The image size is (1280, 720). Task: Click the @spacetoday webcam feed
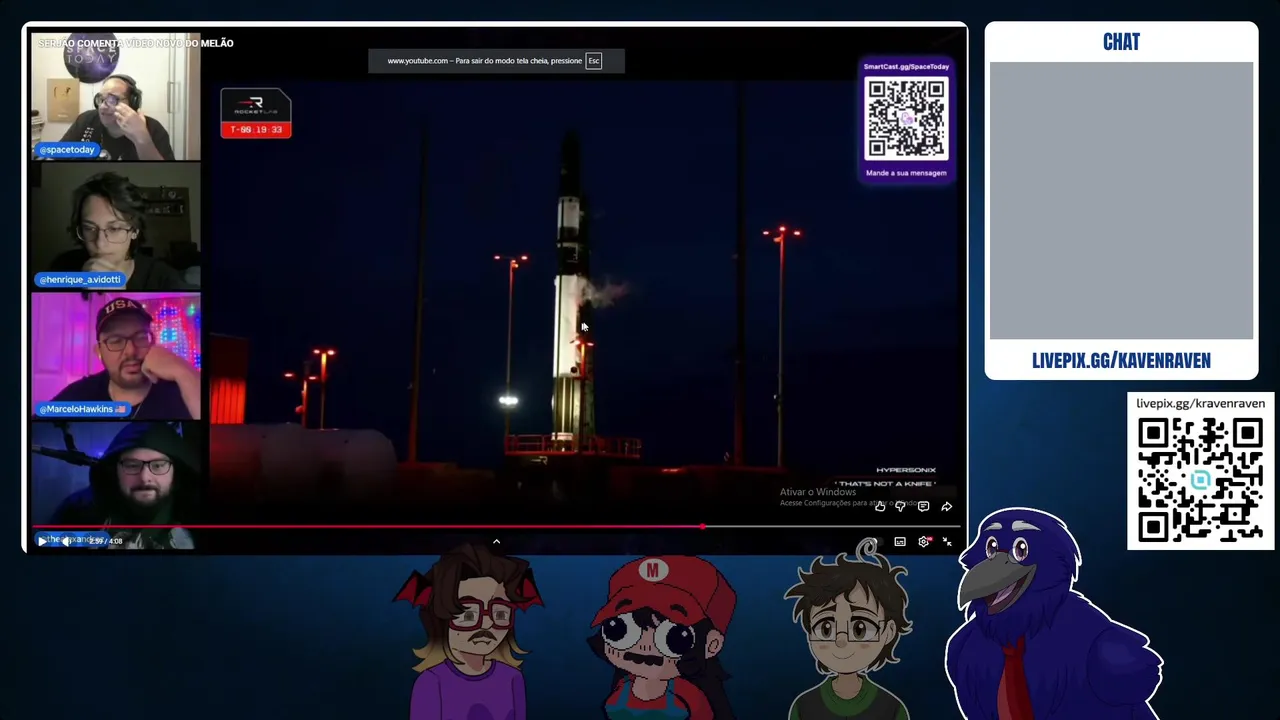116,96
